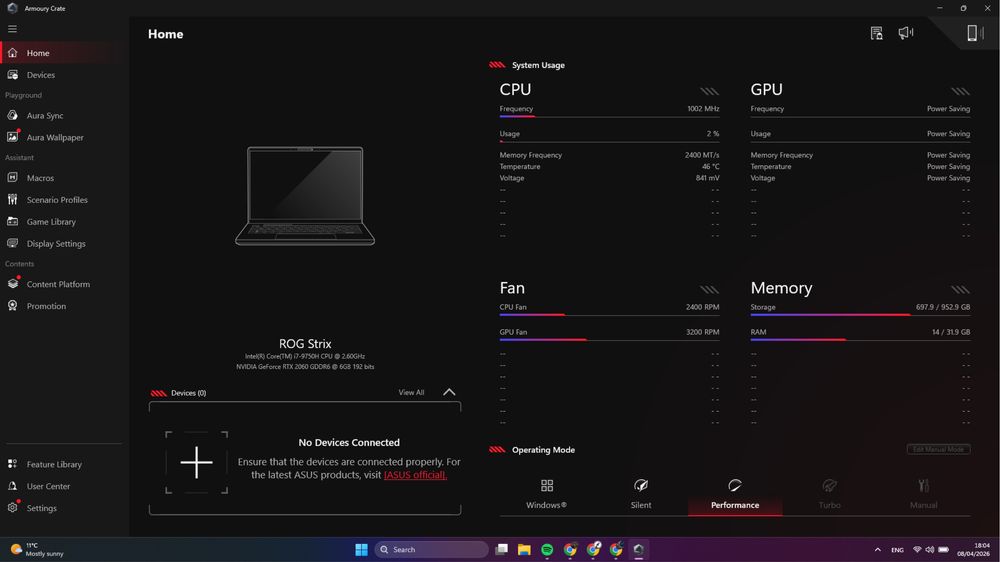The width and height of the screenshot is (1000, 562).
Task: Click the "2400 RPM" CPU fan value
Action: pyautogui.click(x=702, y=307)
